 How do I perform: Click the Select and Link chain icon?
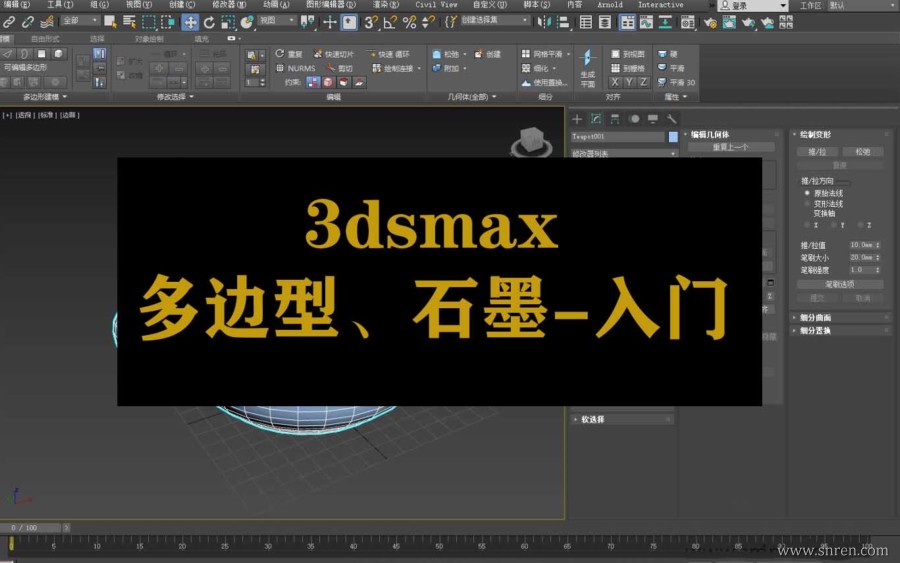tap(9, 22)
